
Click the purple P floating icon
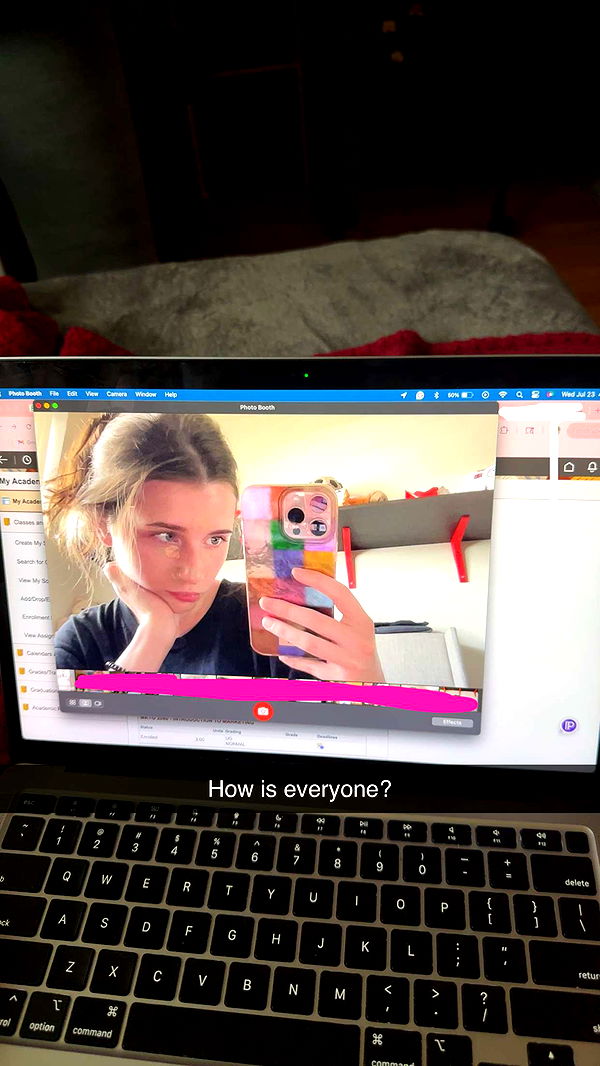click(569, 725)
